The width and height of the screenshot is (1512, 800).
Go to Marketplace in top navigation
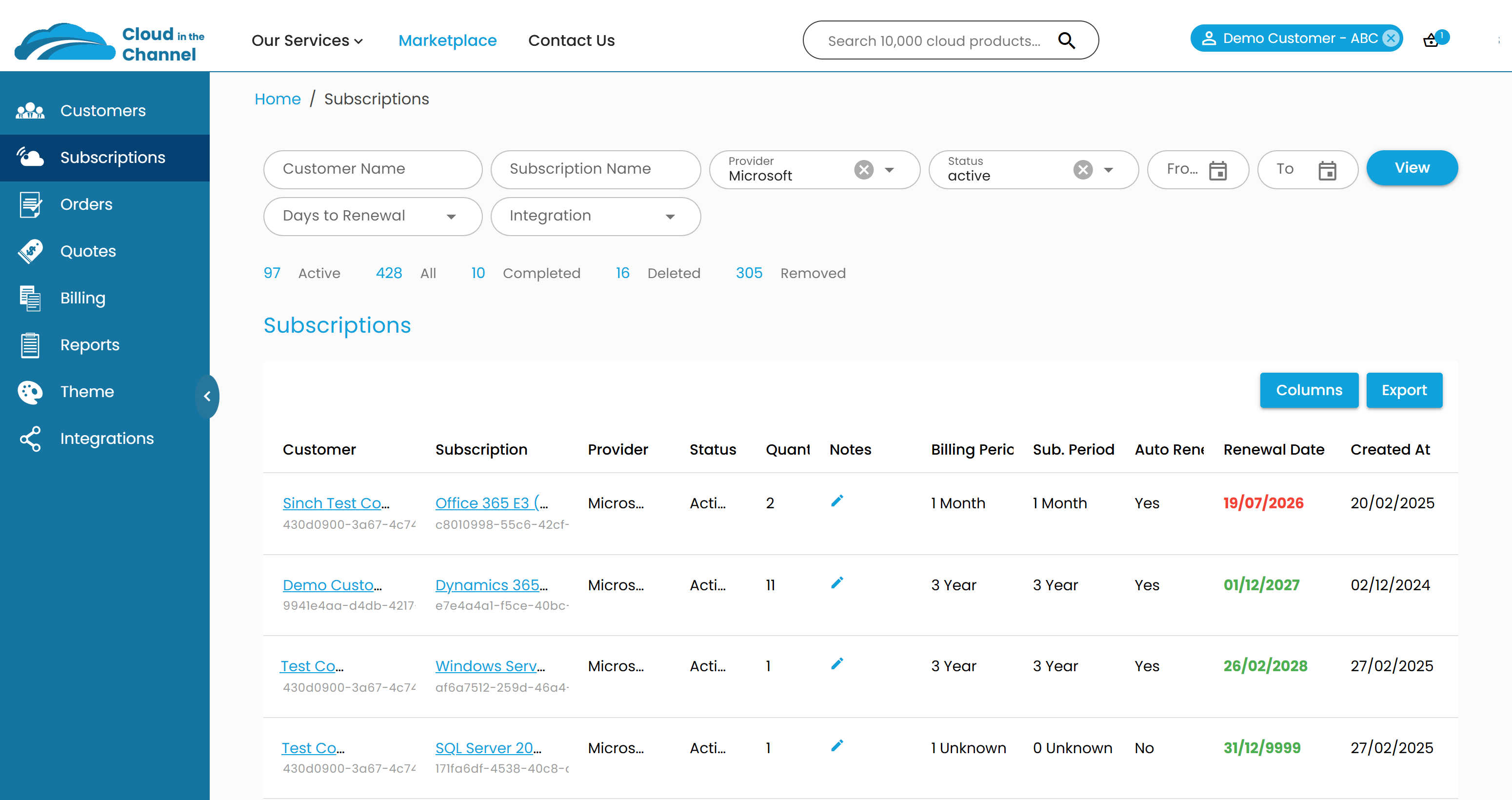click(447, 40)
